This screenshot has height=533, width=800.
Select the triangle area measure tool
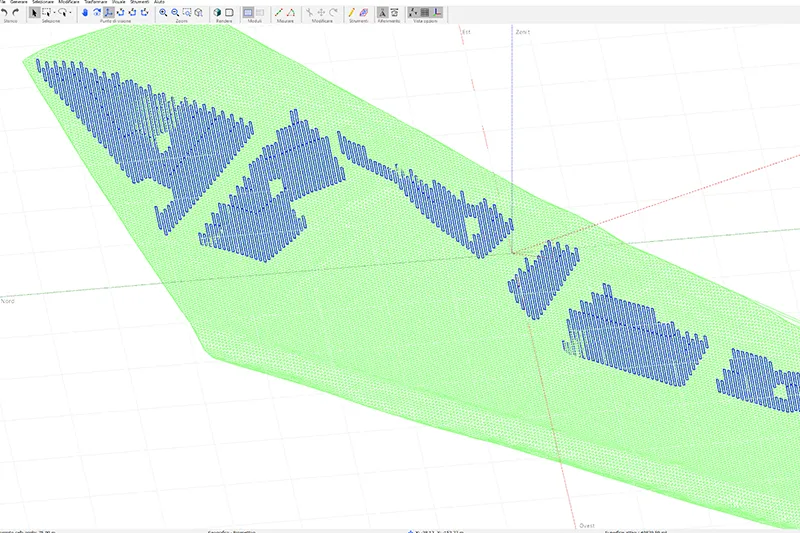(x=291, y=12)
